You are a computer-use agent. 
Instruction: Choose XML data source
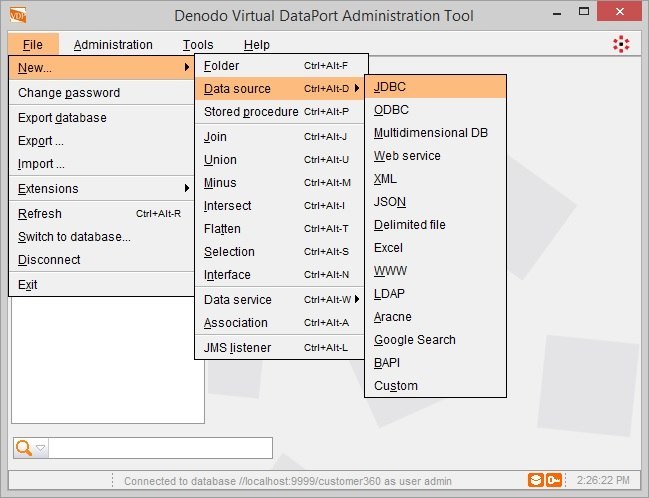click(435, 179)
